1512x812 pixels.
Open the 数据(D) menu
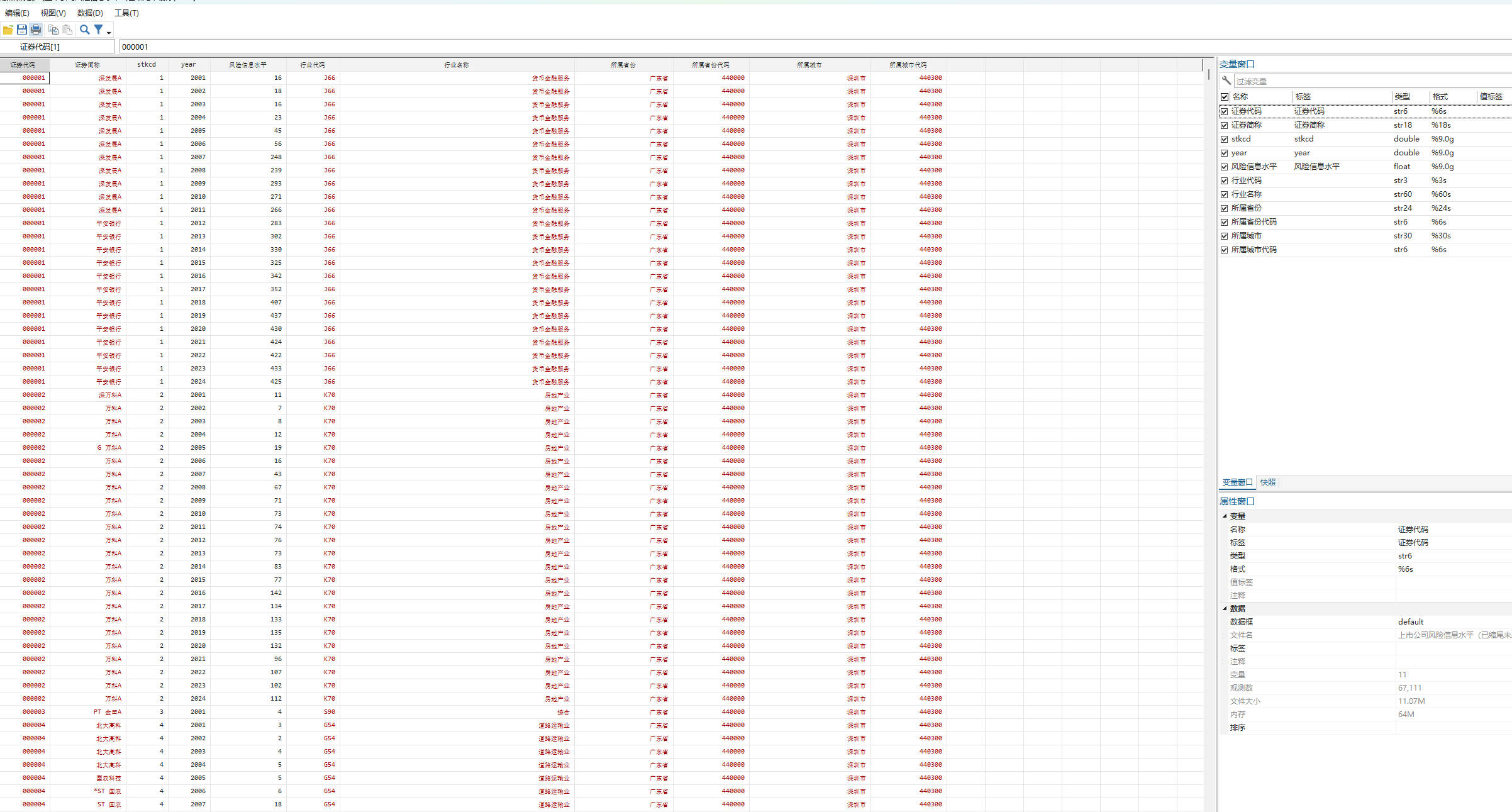click(90, 13)
